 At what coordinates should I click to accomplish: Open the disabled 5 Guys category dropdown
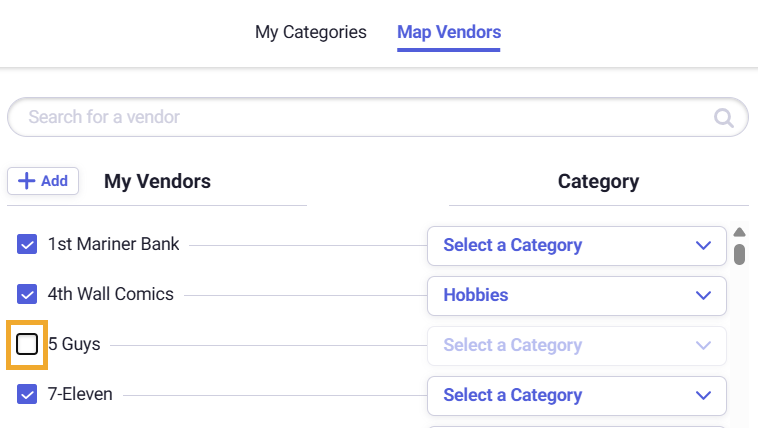(x=576, y=345)
